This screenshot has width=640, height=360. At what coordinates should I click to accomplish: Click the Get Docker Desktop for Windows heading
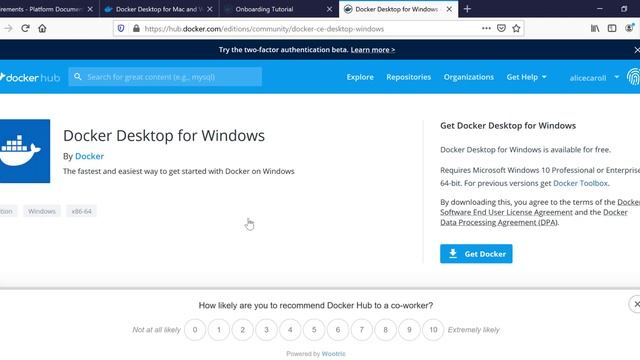click(x=508, y=126)
